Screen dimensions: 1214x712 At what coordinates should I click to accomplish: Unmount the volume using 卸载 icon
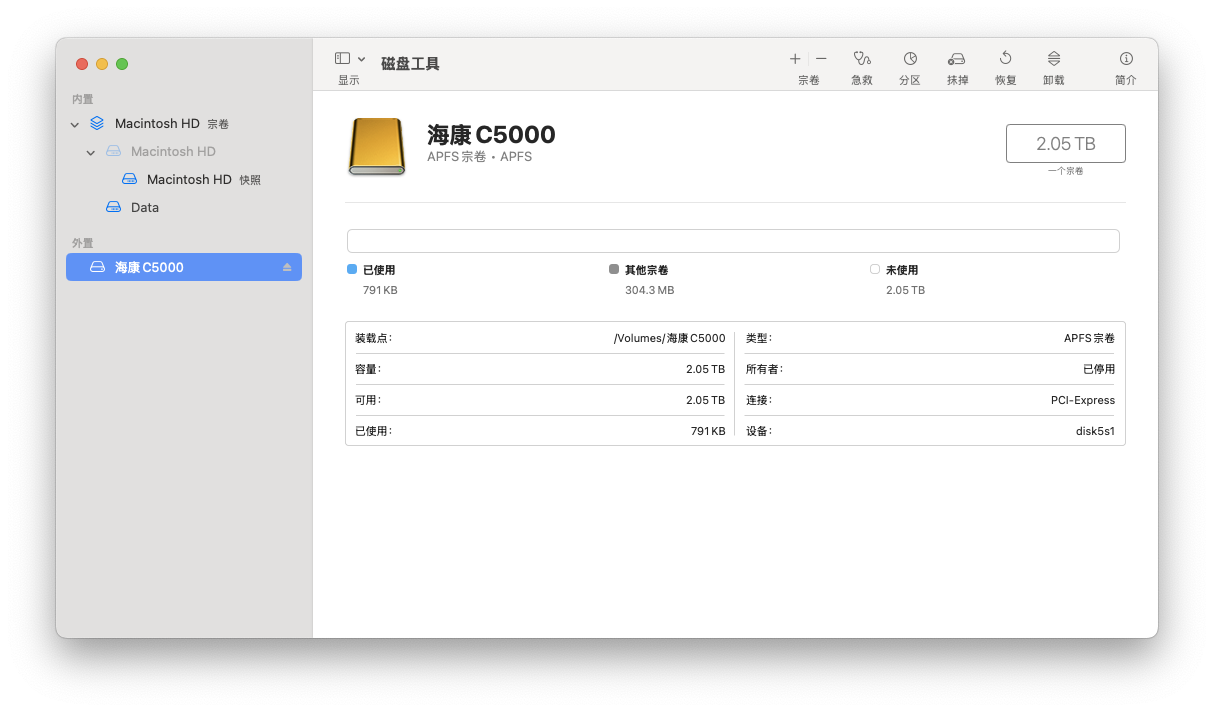[1053, 64]
